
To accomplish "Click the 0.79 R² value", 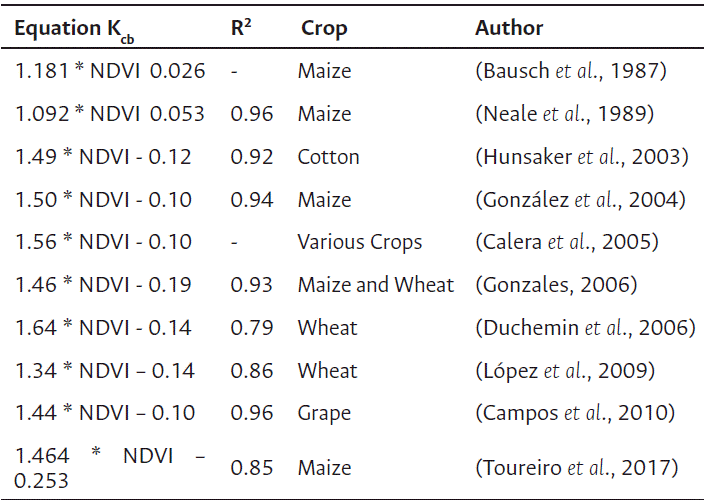I will [x=251, y=328].
